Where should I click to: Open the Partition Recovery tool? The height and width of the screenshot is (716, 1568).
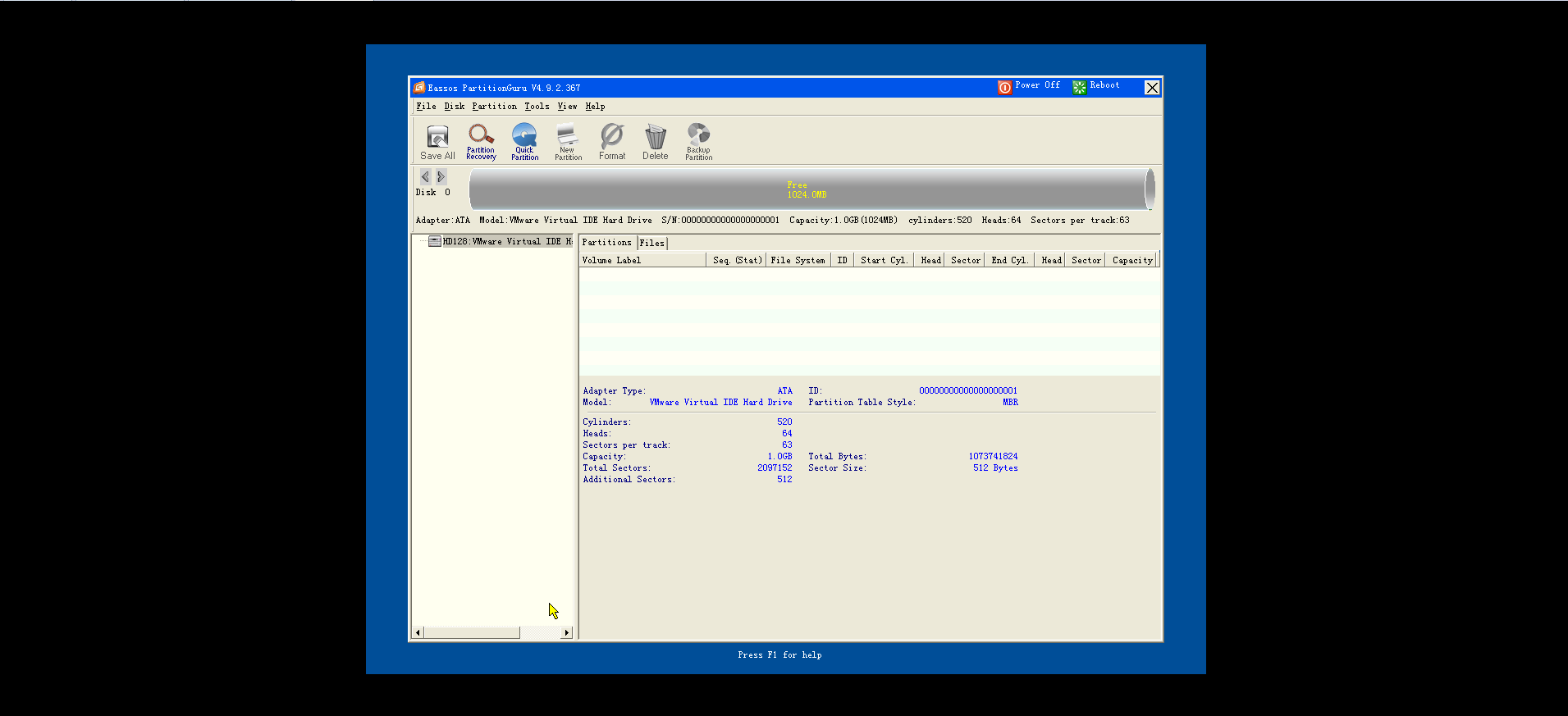point(481,142)
